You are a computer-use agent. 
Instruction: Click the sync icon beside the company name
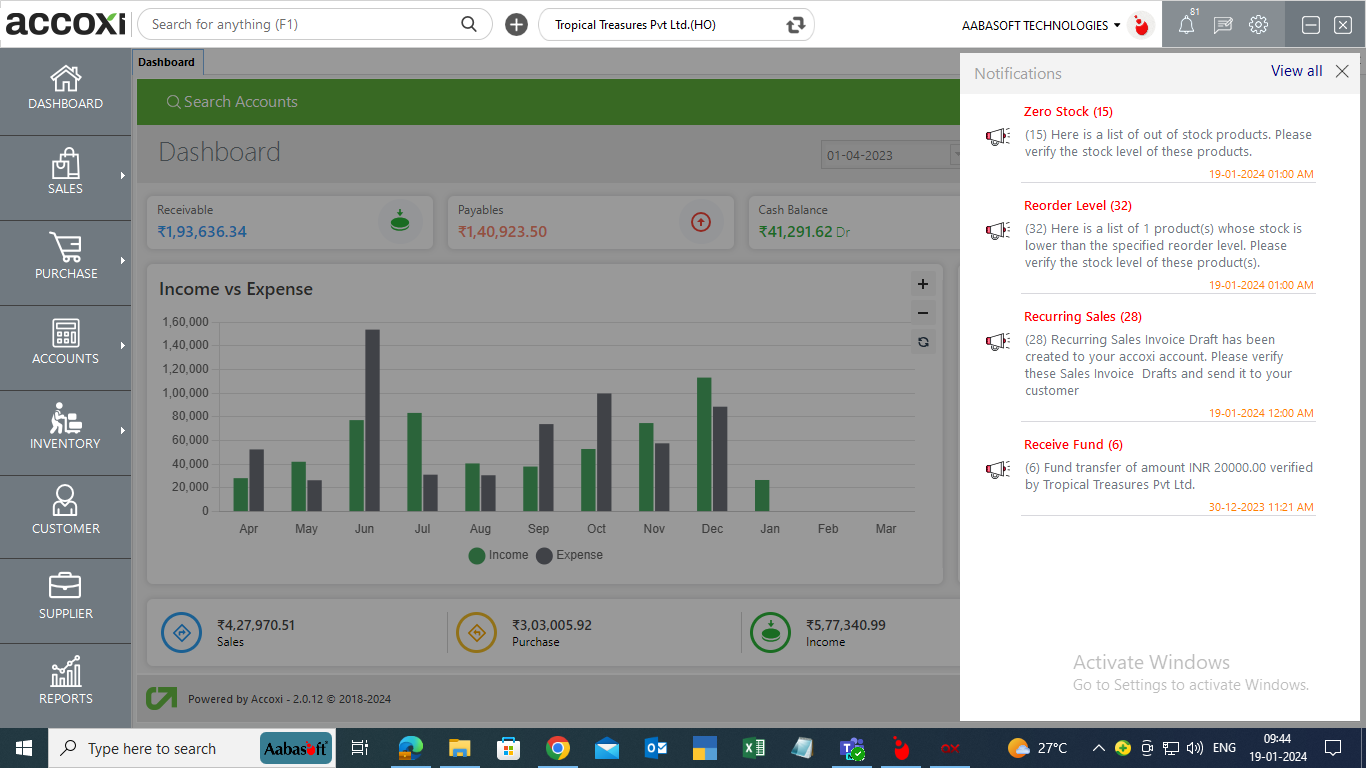click(796, 25)
